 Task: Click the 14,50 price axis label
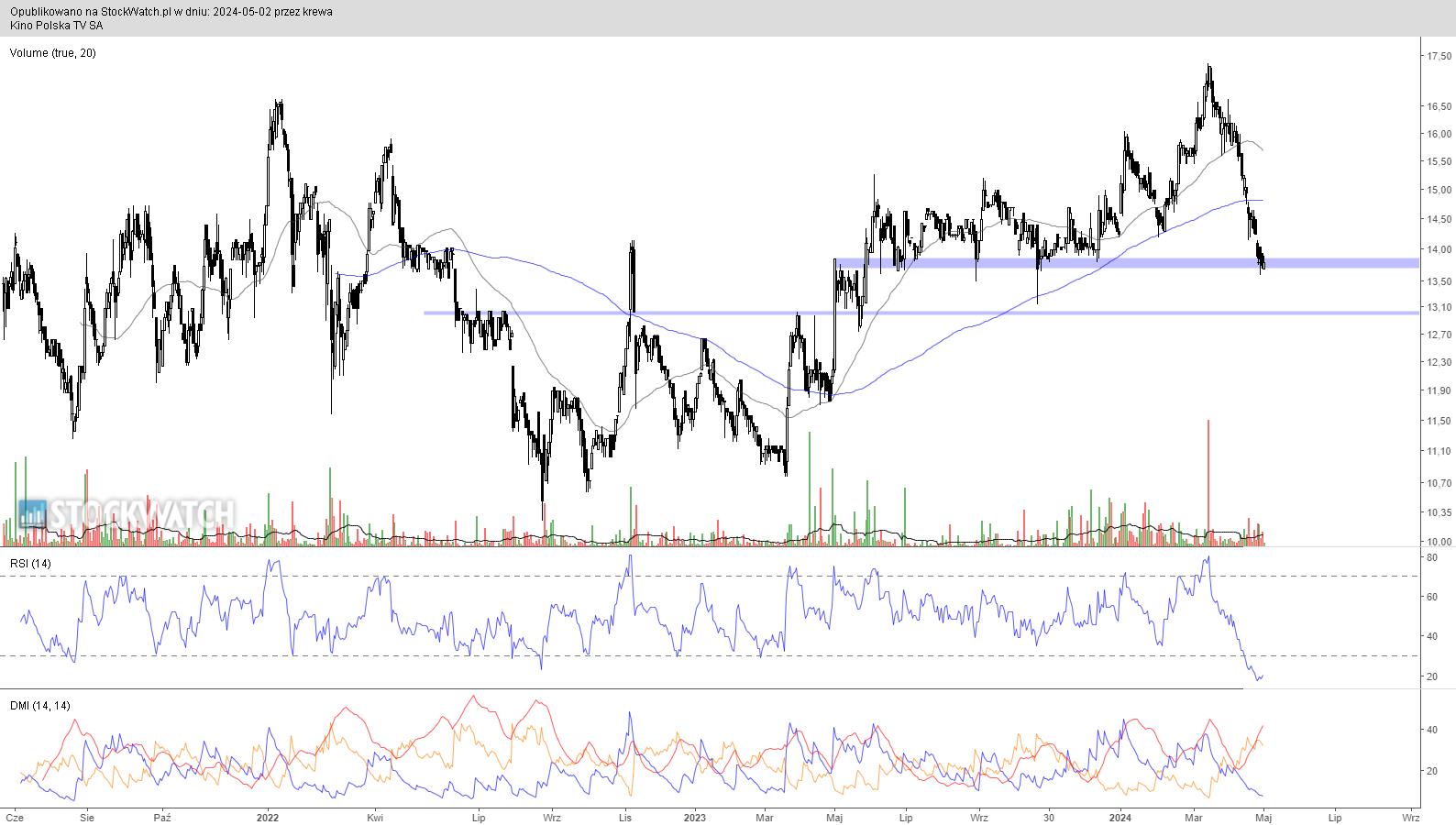(x=1439, y=219)
